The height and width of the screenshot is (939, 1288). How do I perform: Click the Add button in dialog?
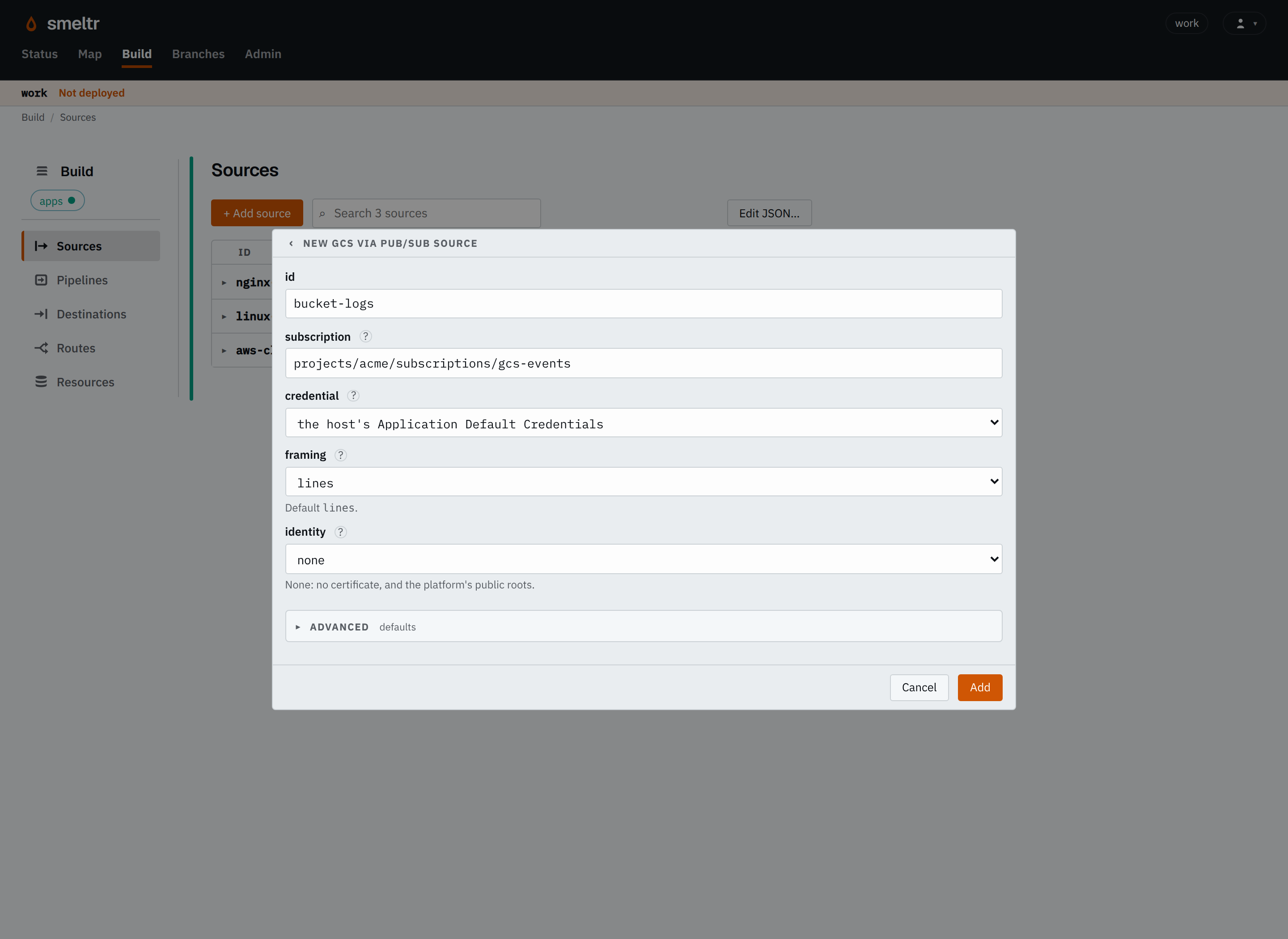coord(980,688)
